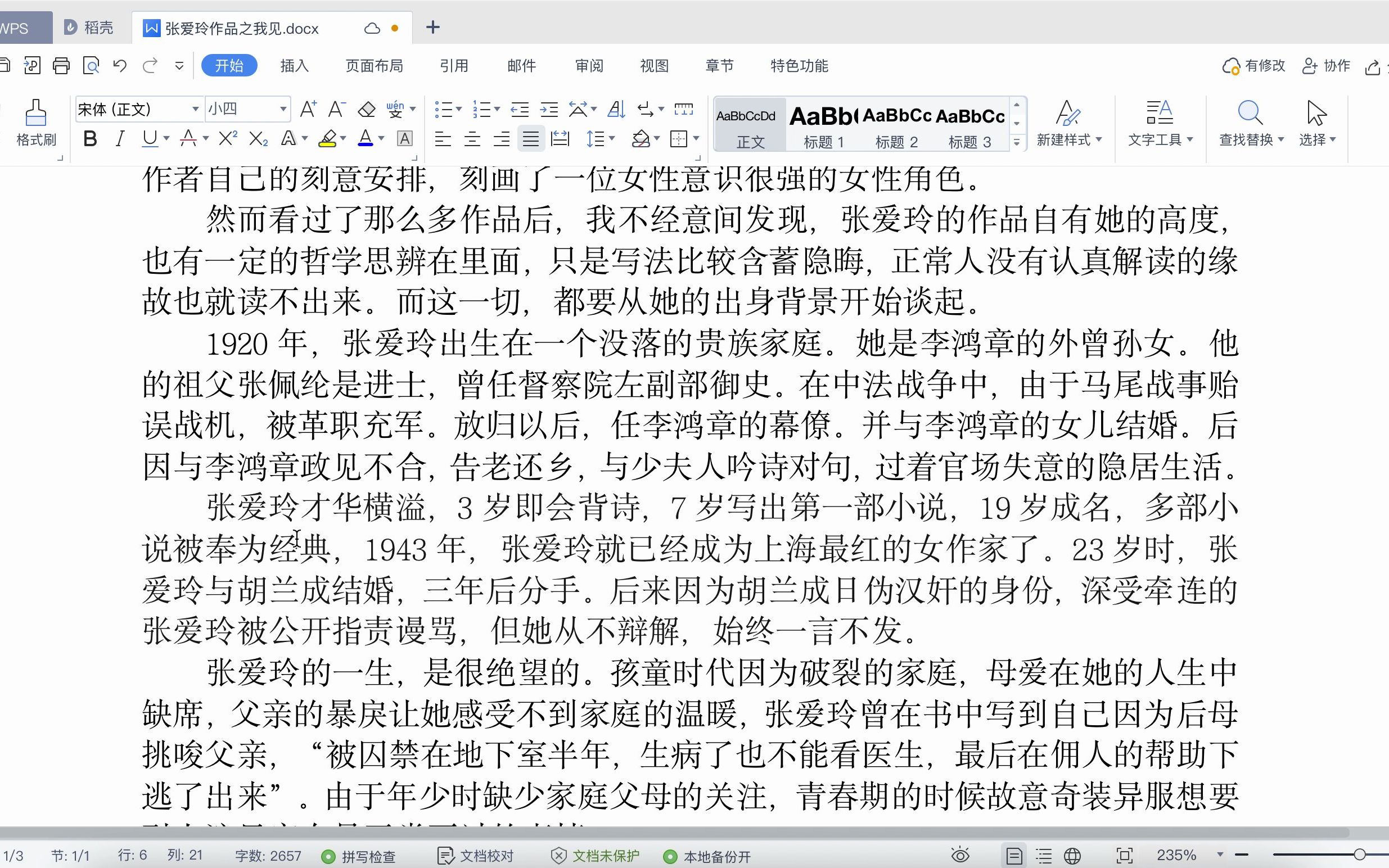This screenshot has height=868, width=1389.
Task: Open zoom percentage dropdown arrow
Action: pyautogui.click(x=1220, y=855)
